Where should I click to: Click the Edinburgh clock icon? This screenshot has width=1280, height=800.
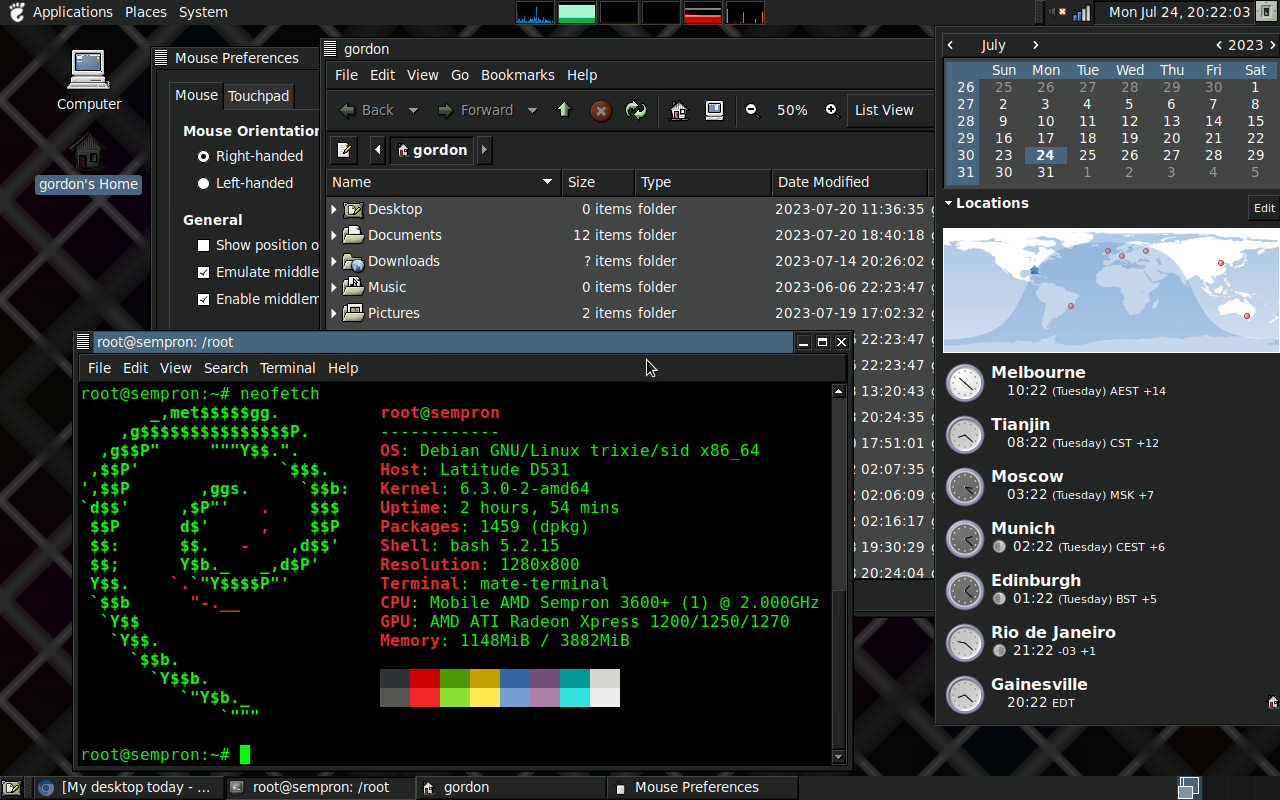[965, 591]
